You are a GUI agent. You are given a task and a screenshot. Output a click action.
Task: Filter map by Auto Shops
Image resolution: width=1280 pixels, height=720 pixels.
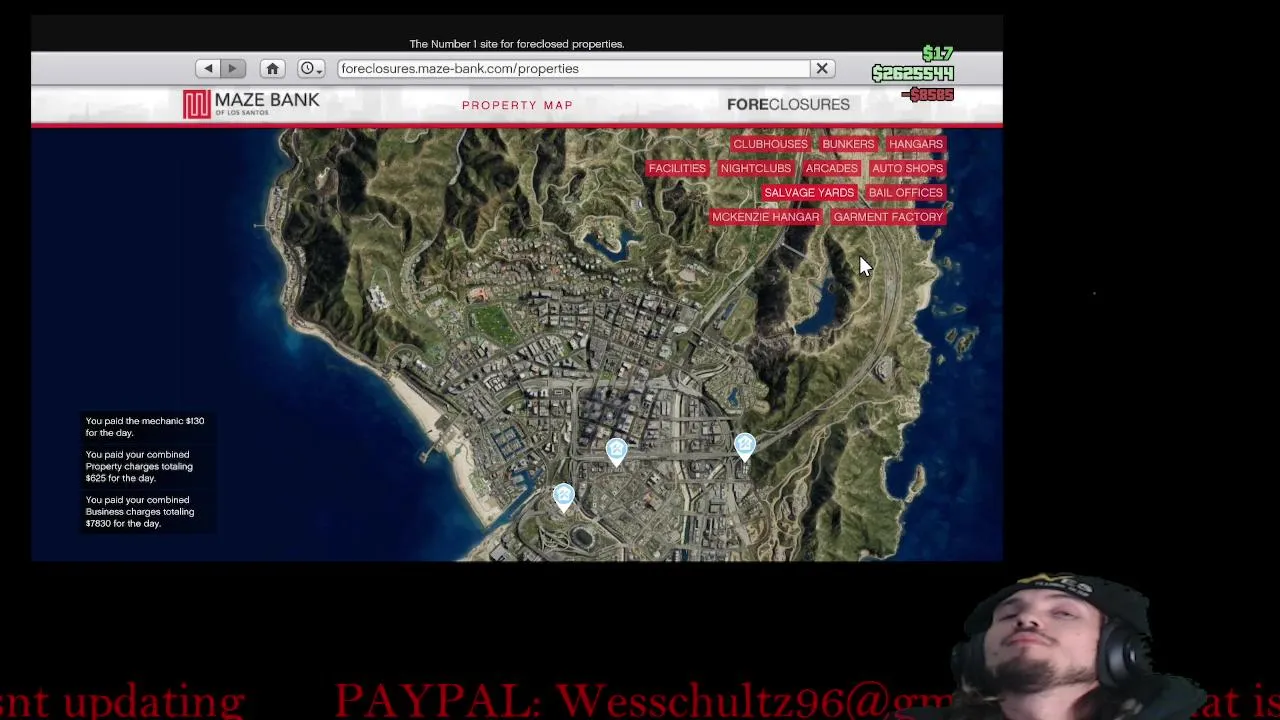[x=908, y=168]
